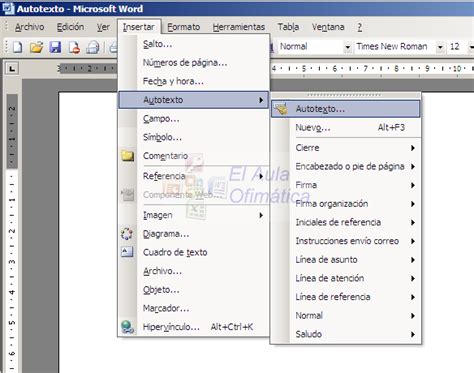Viewport: 474px width, 373px height.
Task: Select Normal entry in the Autotexto submenu
Action: click(x=346, y=316)
